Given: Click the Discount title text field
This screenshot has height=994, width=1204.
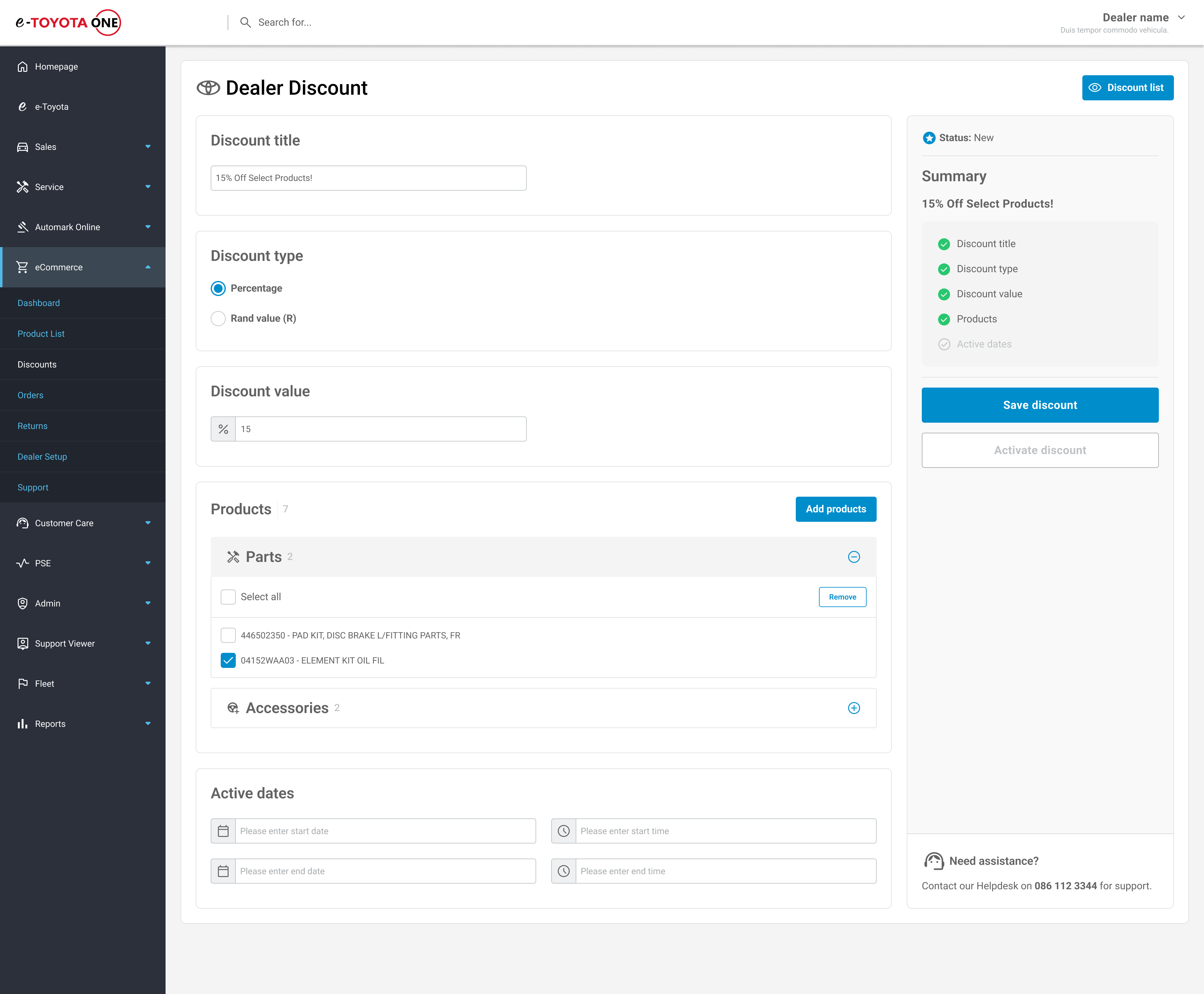Looking at the screenshot, I should 368,178.
